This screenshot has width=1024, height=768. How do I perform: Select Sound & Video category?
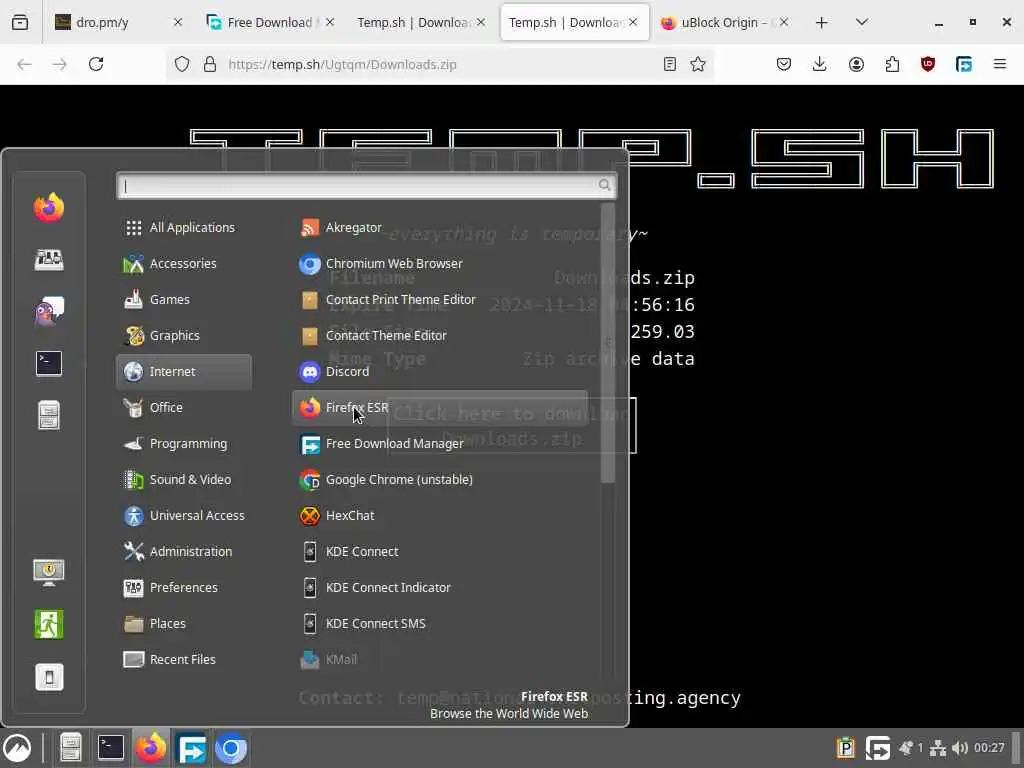tap(184, 479)
